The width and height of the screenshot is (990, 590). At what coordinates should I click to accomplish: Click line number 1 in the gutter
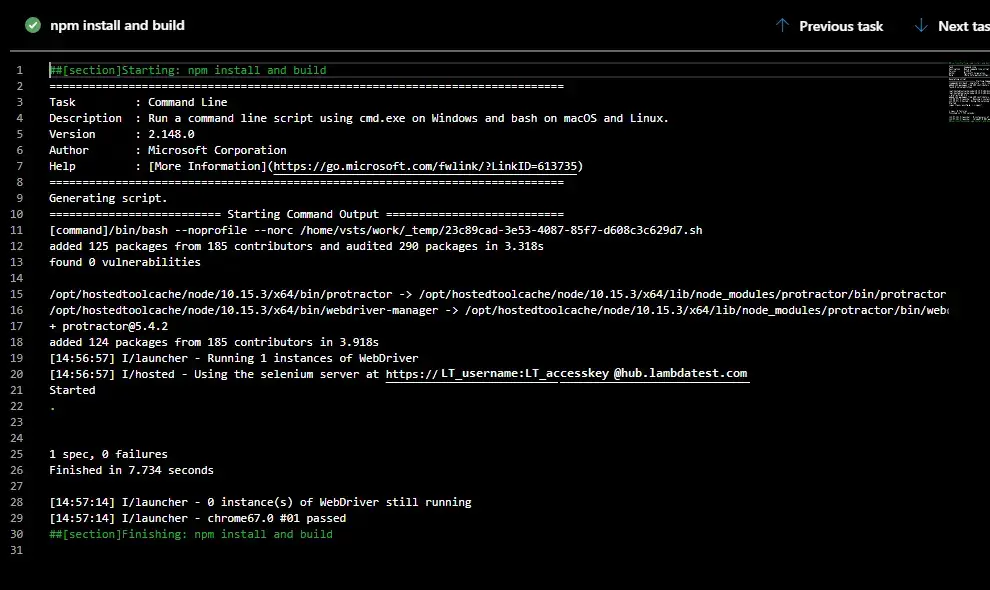click(19, 70)
